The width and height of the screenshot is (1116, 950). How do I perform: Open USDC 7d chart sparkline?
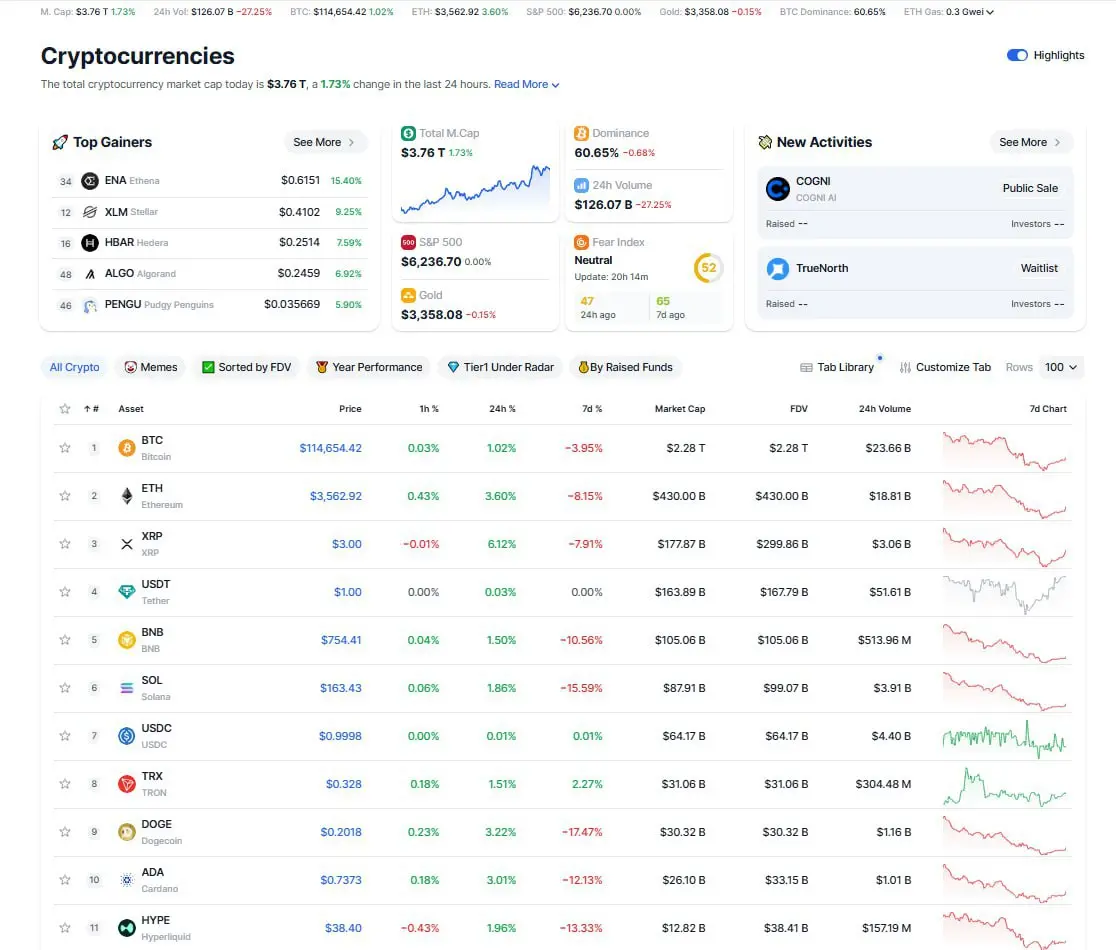pos(1004,739)
